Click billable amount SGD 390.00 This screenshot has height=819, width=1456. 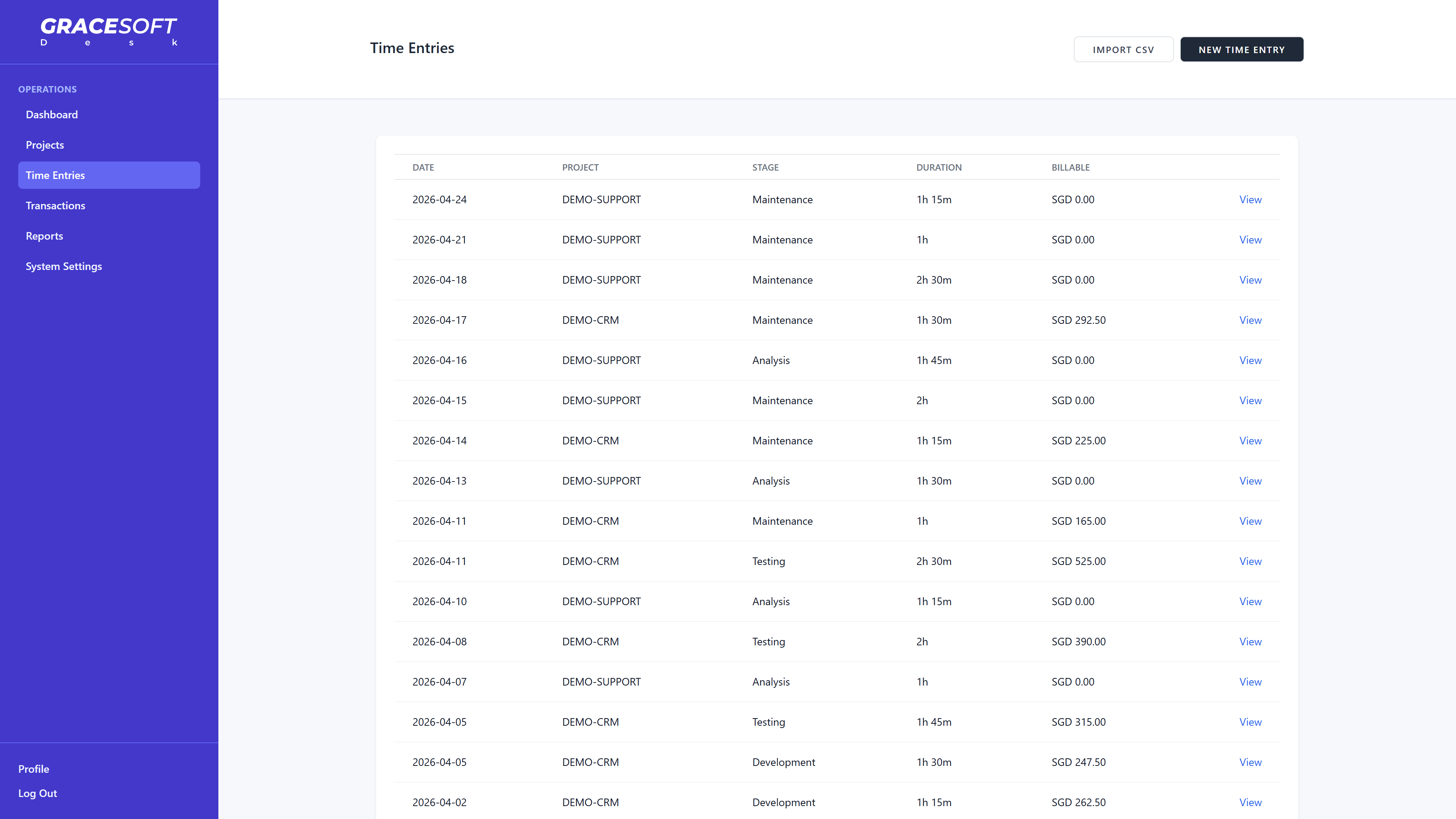click(x=1078, y=642)
